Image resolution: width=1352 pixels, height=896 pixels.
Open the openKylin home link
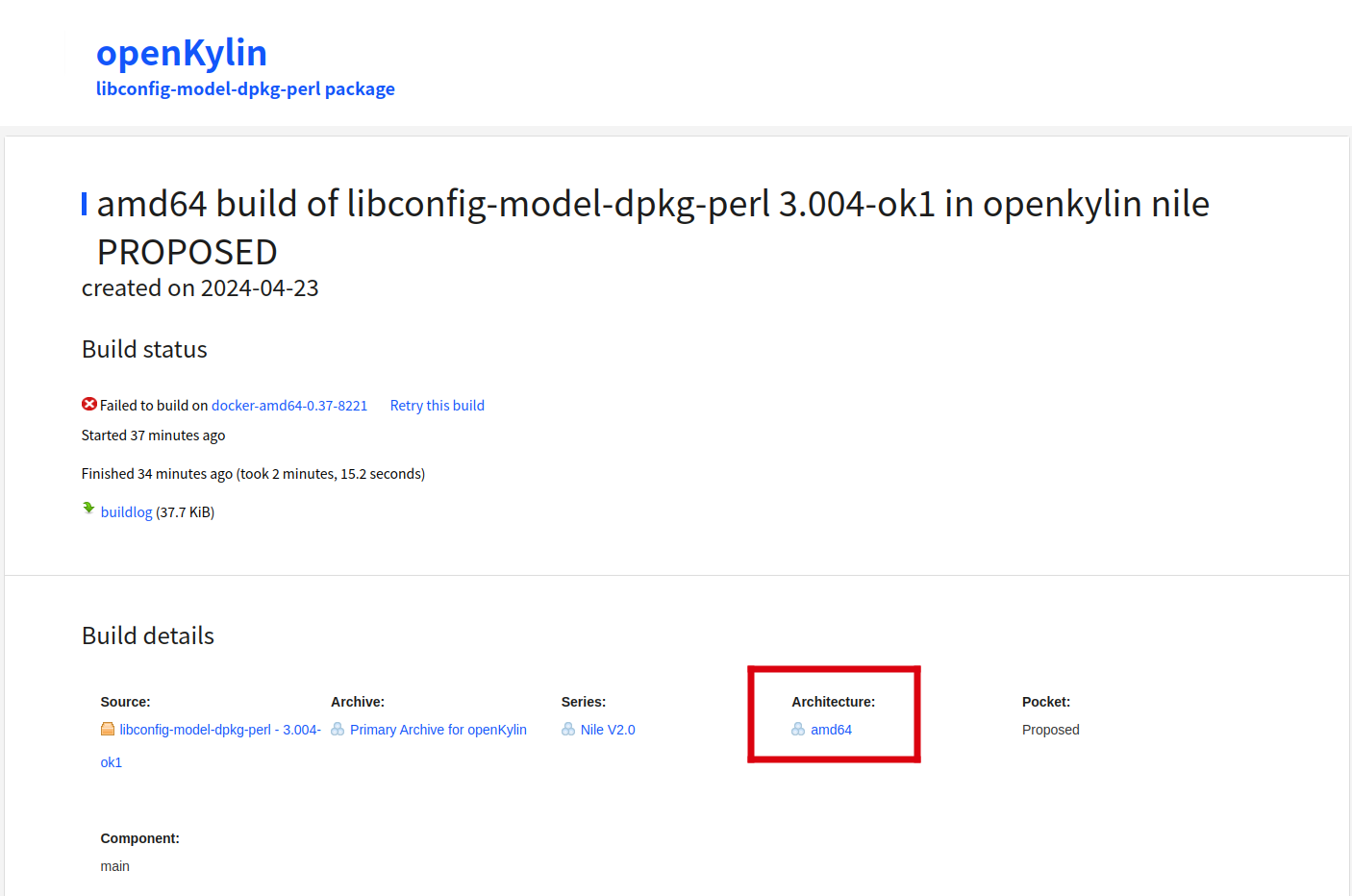(182, 53)
